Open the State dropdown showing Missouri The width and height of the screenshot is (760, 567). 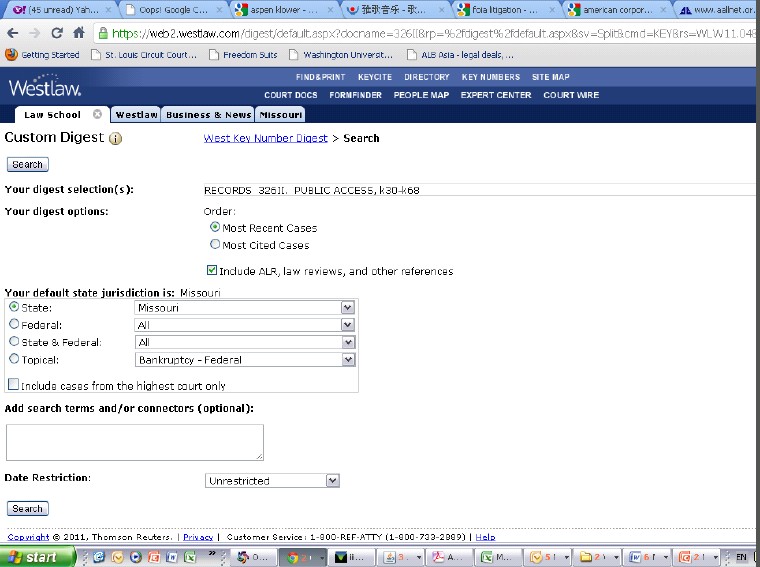[x=245, y=308]
